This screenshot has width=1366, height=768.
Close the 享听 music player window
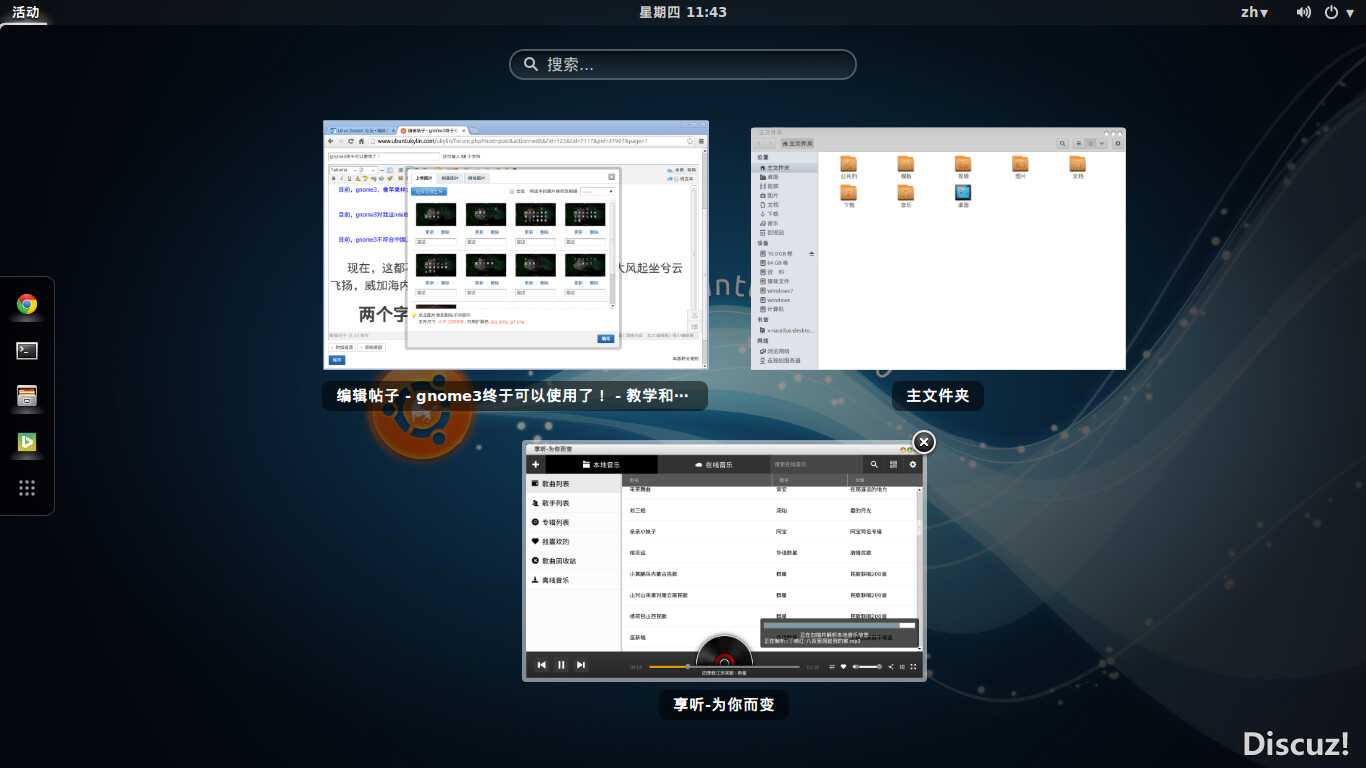tap(924, 442)
